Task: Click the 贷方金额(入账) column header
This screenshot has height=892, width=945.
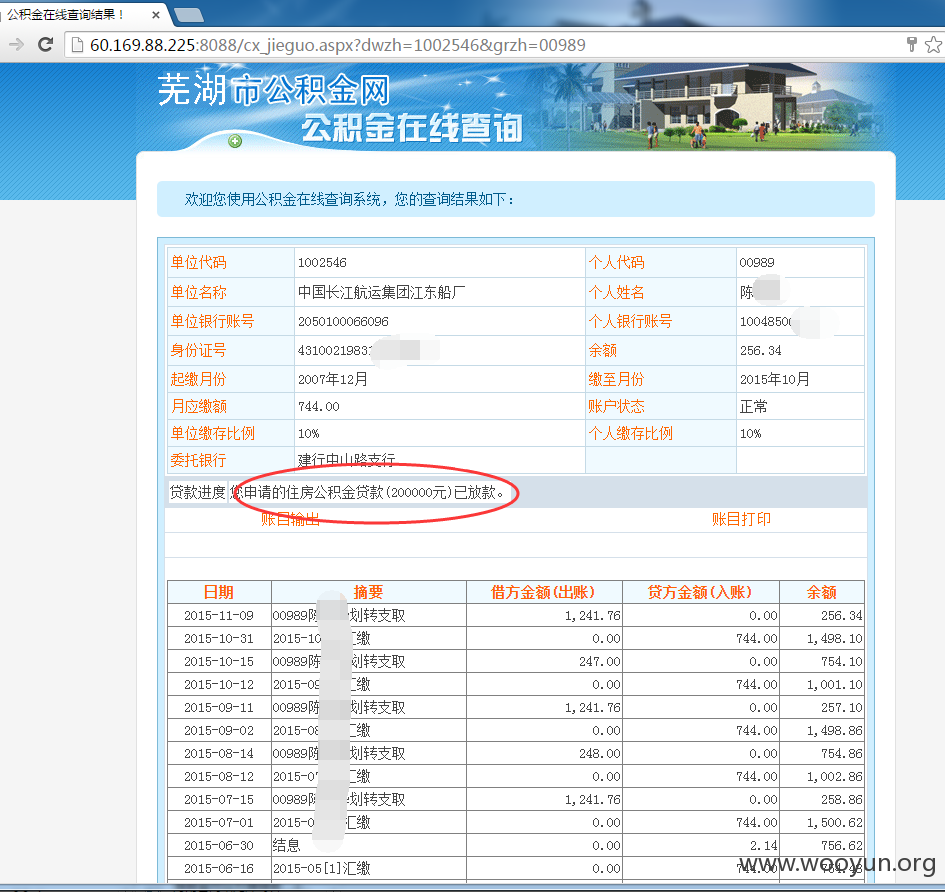Action: pos(700,592)
